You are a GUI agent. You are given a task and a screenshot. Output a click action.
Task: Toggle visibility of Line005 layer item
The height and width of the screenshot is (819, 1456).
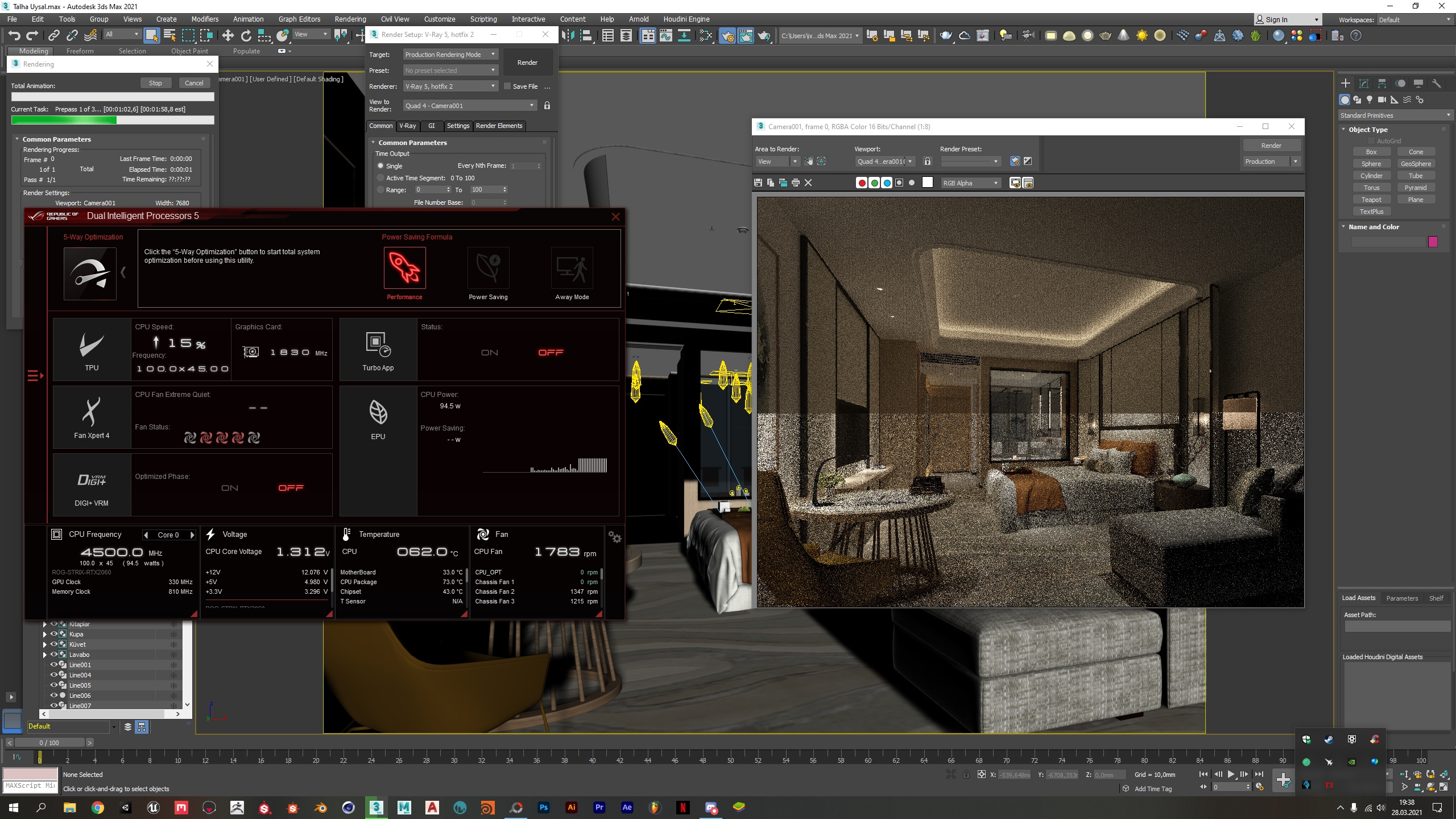54,685
